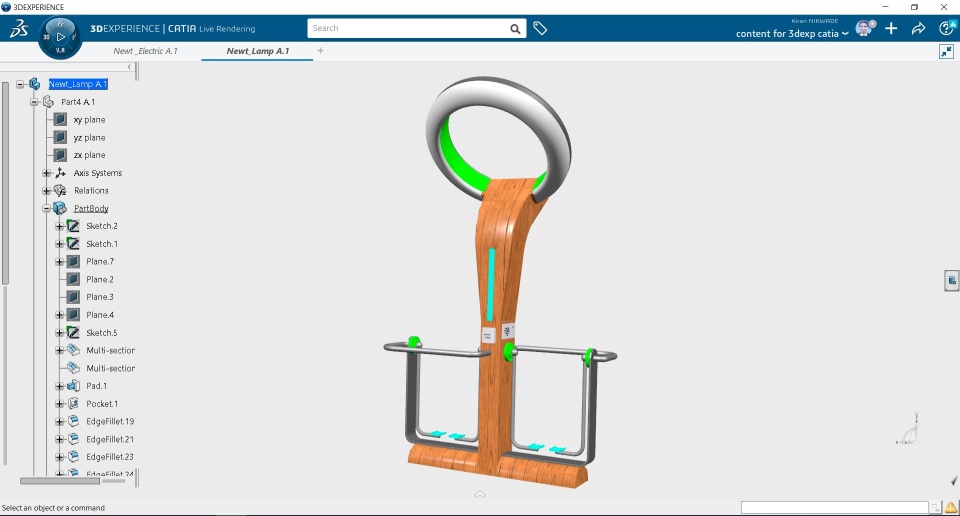The width and height of the screenshot is (960, 516).
Task: Open the tag (6WTags) icon
Action: pyautogui.click(x=539, y=28)
